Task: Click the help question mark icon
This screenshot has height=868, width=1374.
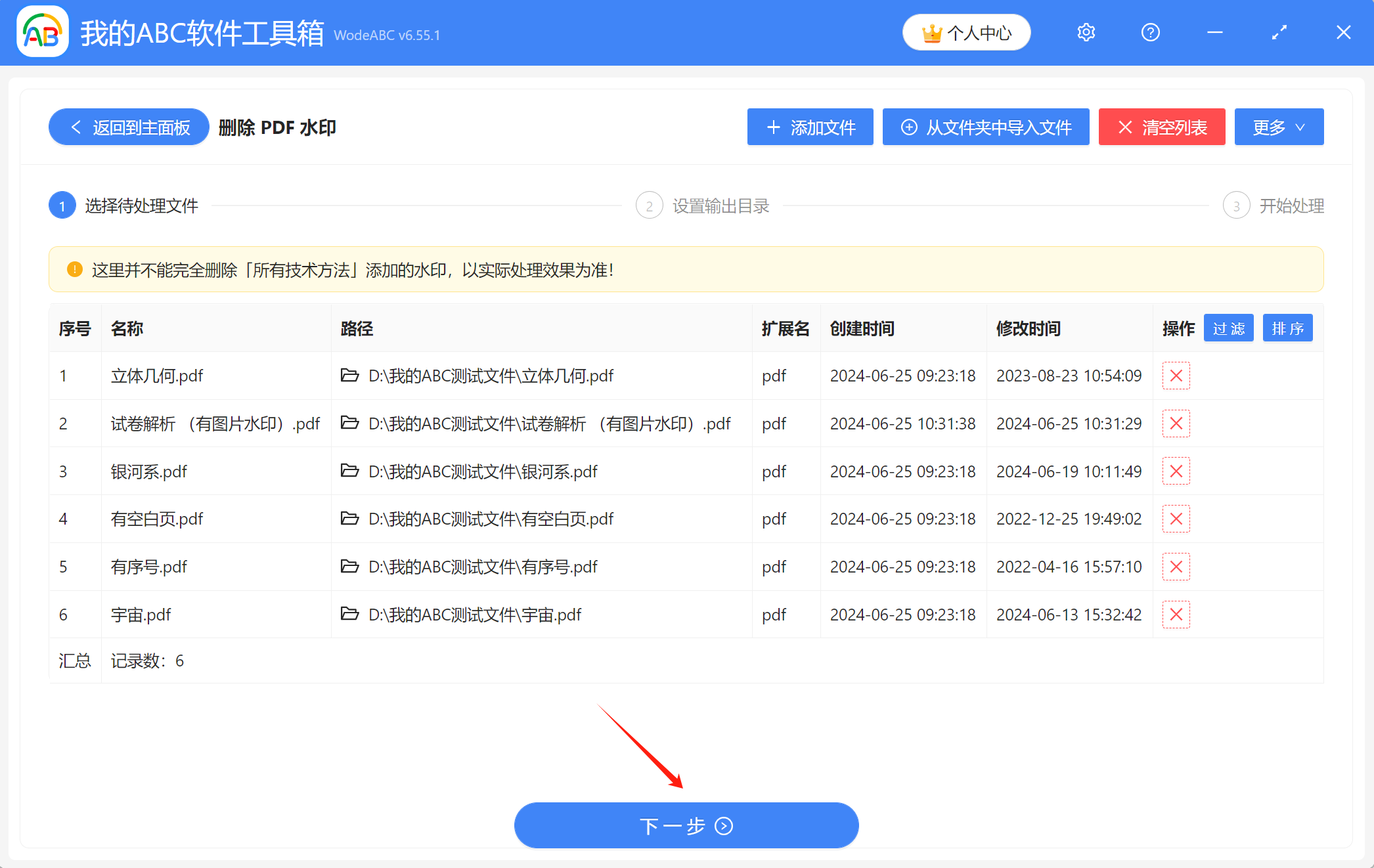Action: (1150, 32)
